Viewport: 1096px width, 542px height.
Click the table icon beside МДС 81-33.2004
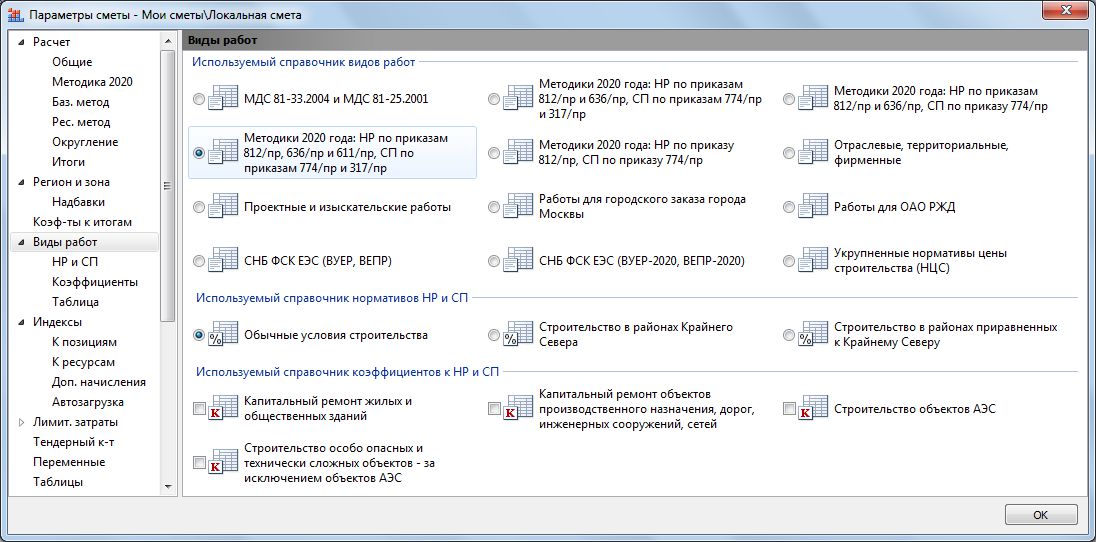(x=224, y=99)
